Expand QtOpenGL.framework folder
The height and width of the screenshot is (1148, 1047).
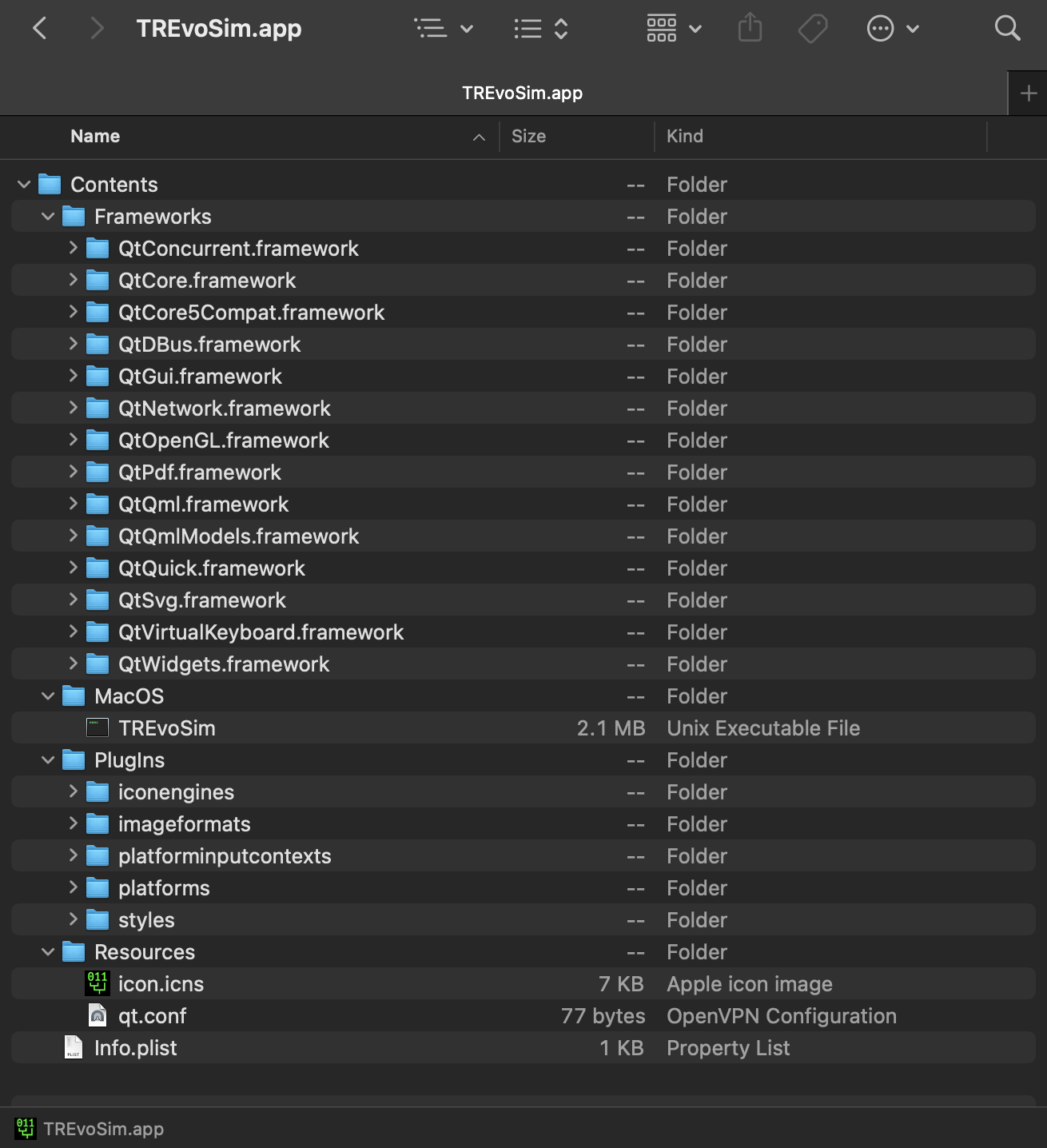point(73,440)
